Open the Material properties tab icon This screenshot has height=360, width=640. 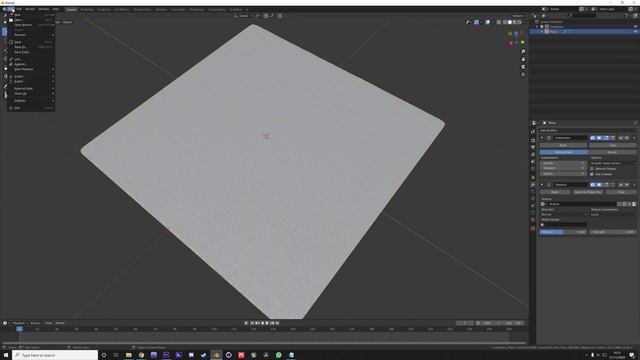click(533, 220)
